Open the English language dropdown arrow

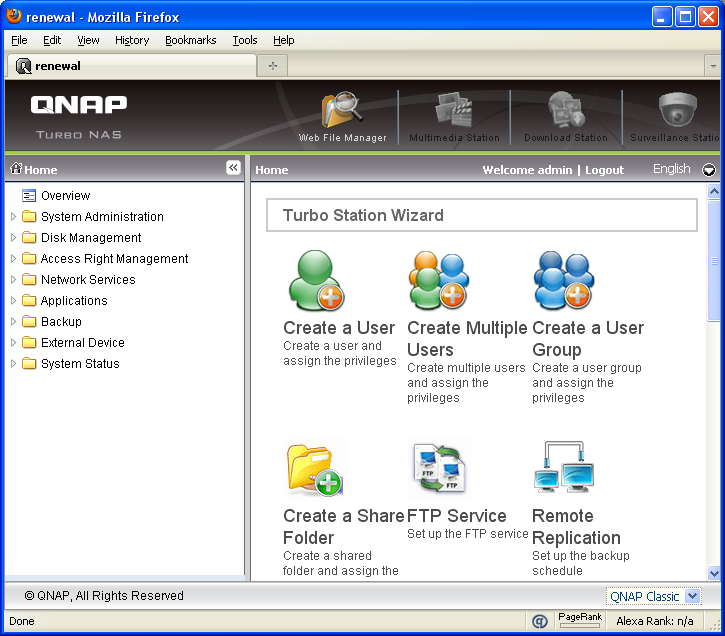[x=709, y=170]
